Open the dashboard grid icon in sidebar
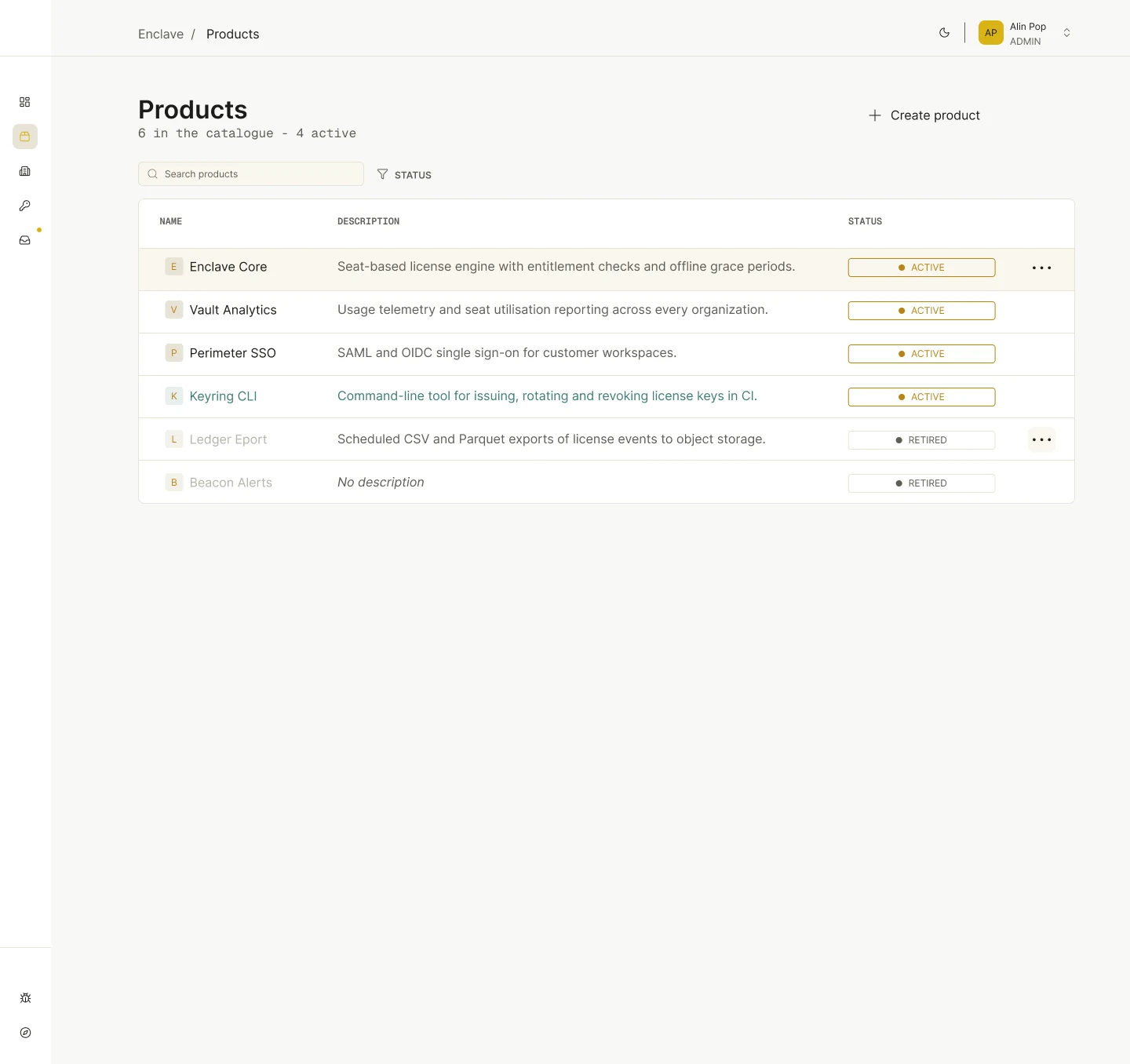 click(x=25, y=102)
